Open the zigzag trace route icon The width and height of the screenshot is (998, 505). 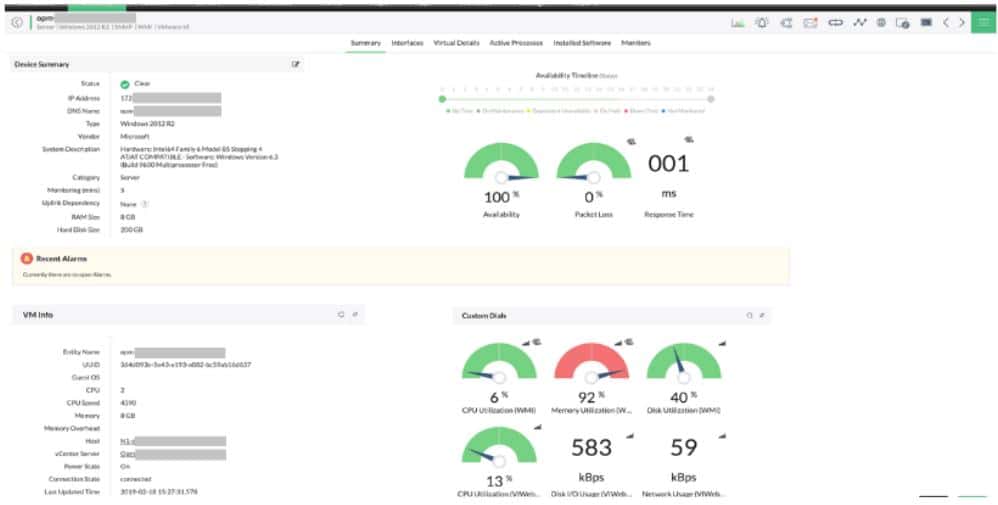click(860, 22)
